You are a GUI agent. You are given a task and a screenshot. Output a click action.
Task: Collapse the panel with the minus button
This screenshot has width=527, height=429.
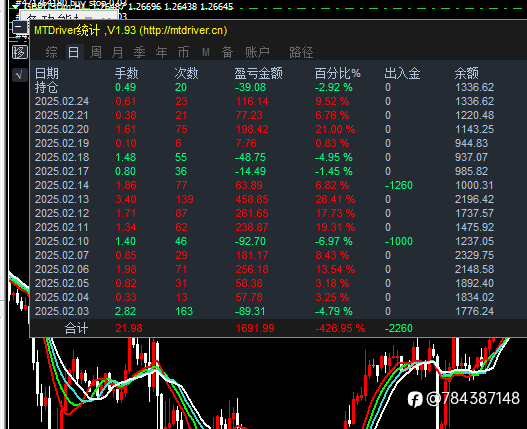tap(19, 27)
